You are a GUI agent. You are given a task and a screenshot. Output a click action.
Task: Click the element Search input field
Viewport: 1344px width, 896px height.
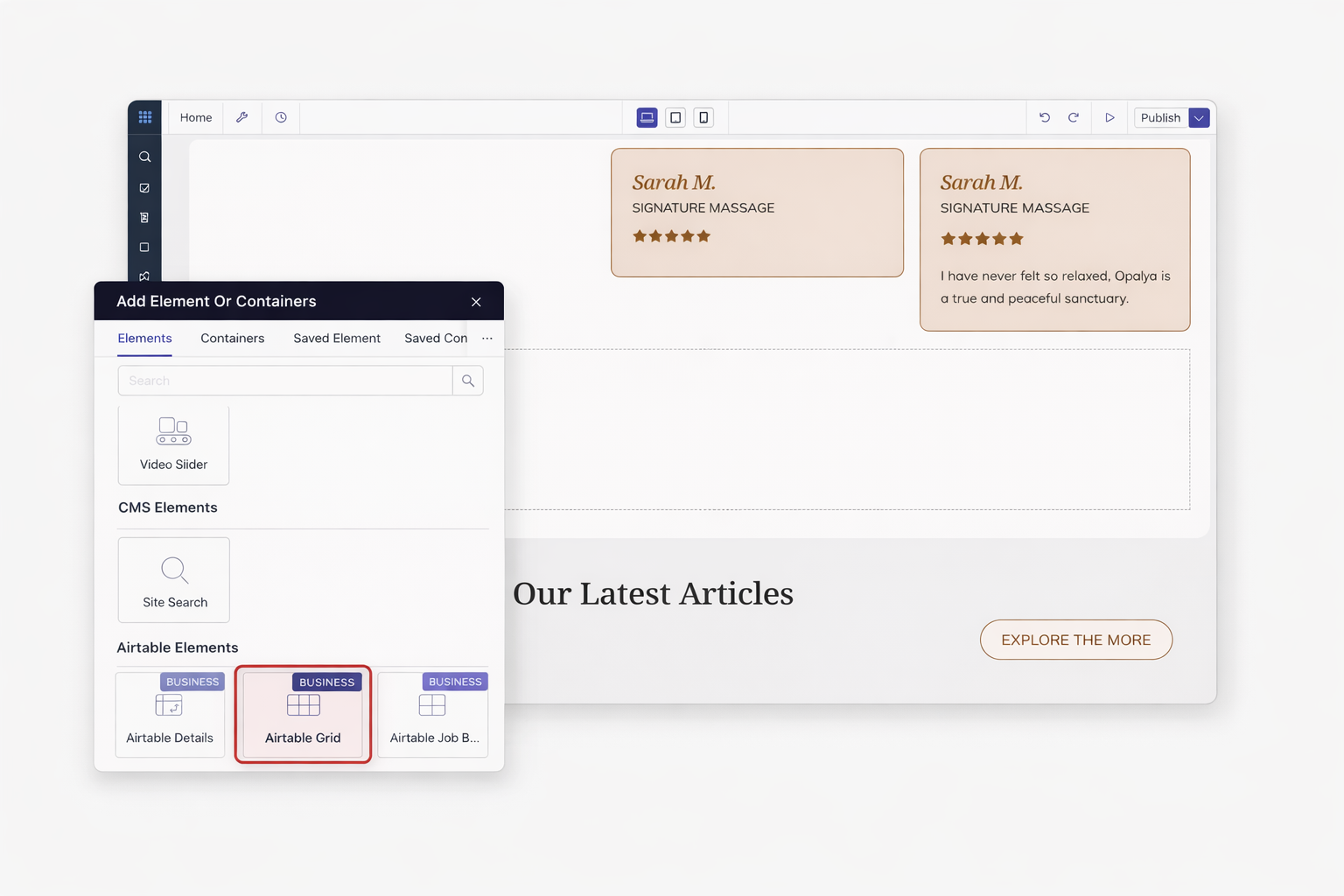pos(285,381)
